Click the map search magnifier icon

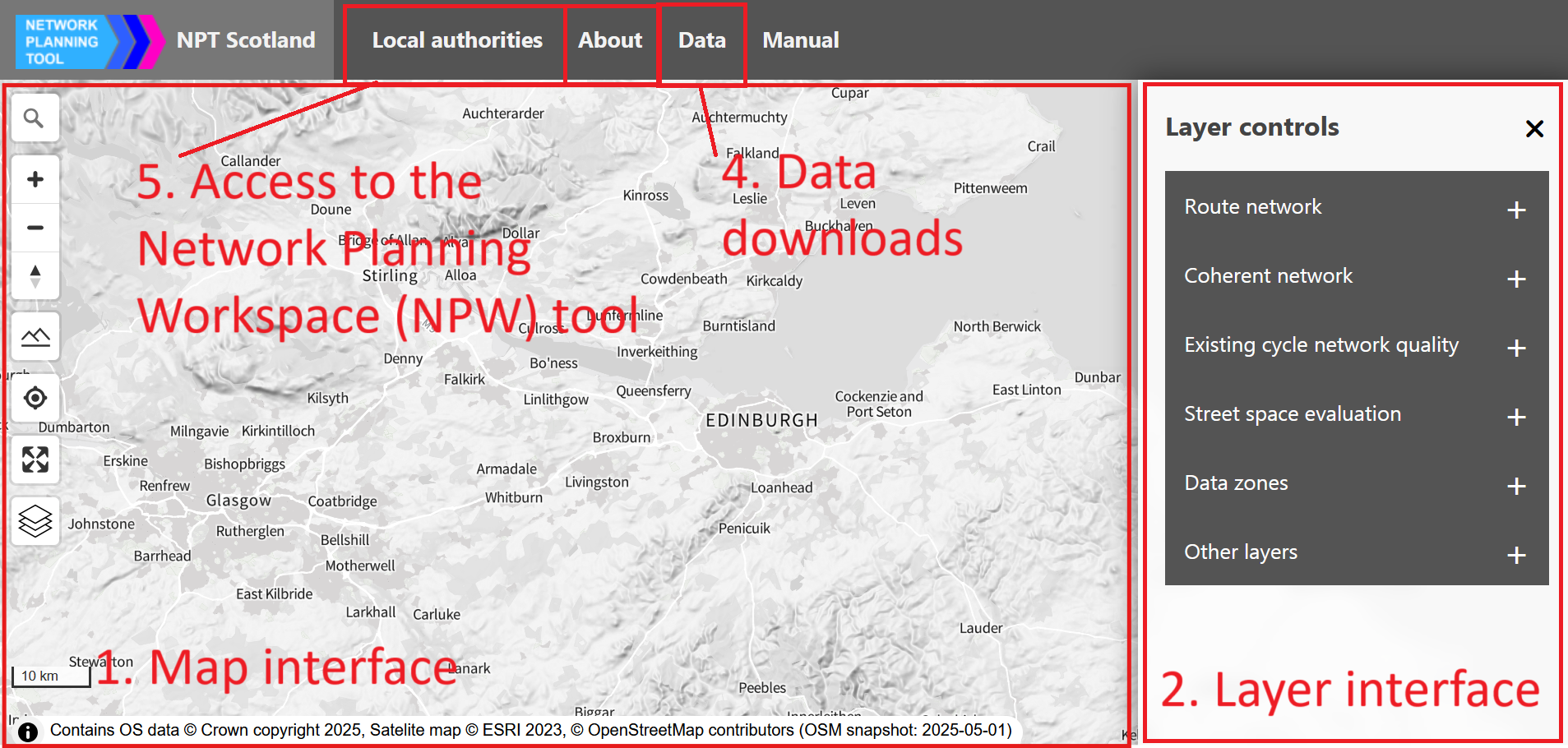tap(35, 119)
